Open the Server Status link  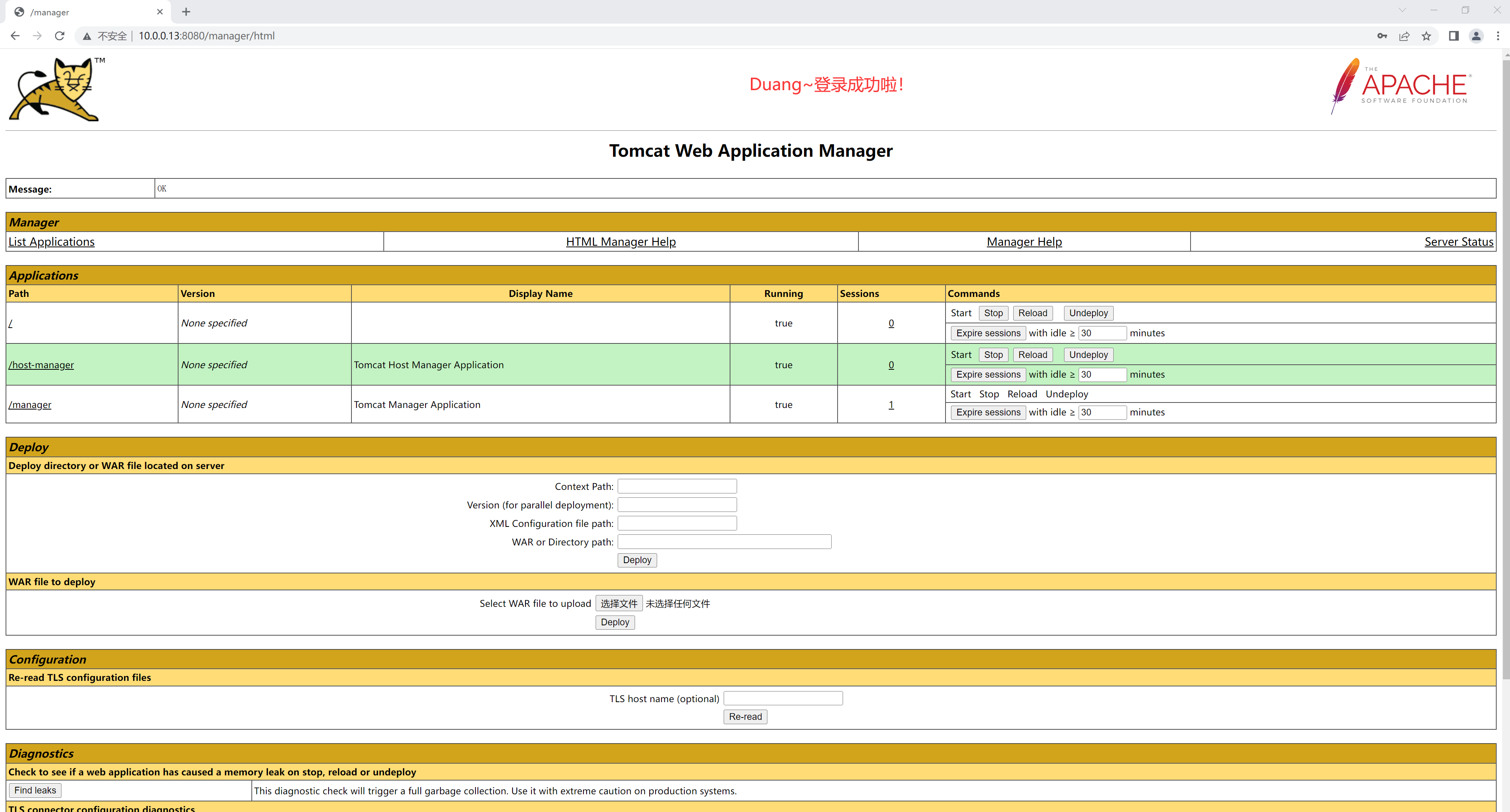point(1458,242)
